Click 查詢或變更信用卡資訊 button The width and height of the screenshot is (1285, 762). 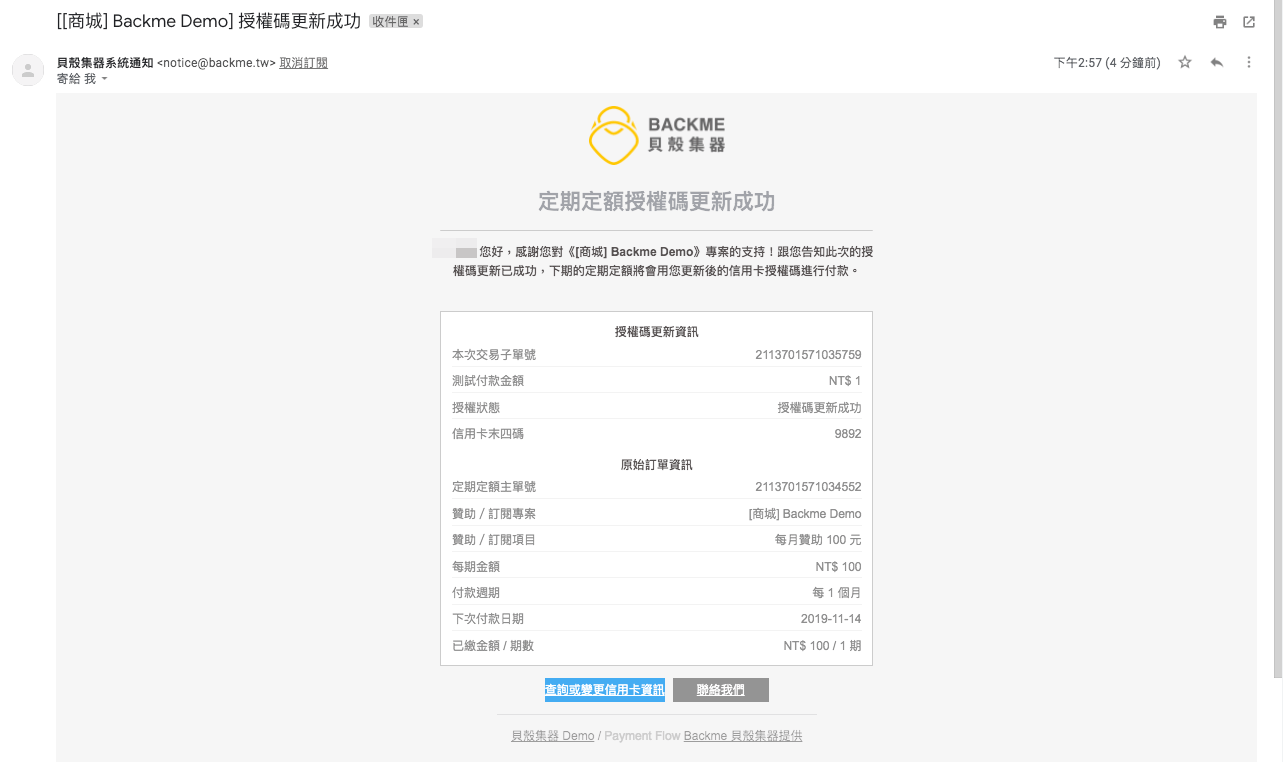point(604,690)
